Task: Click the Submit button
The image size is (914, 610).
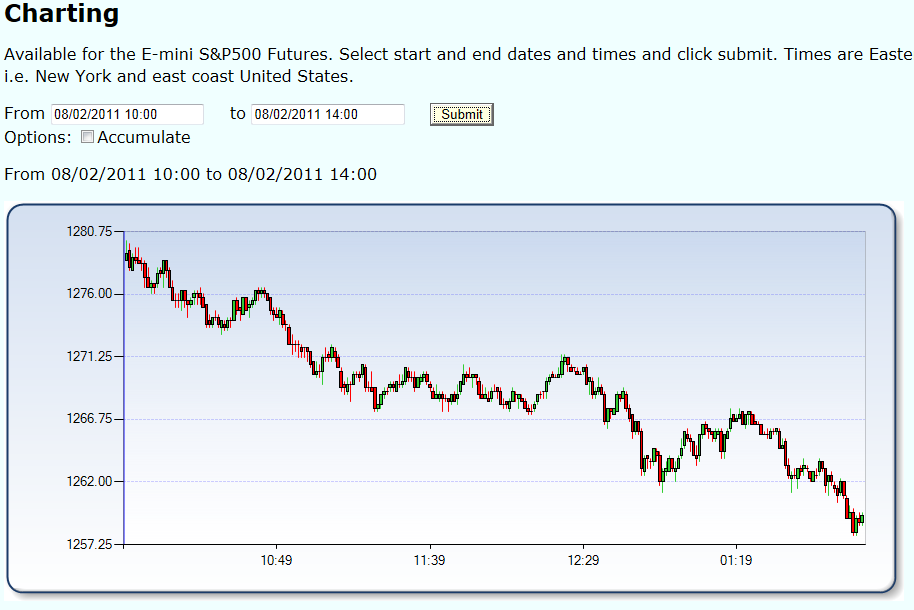Action: coord(462,114)
